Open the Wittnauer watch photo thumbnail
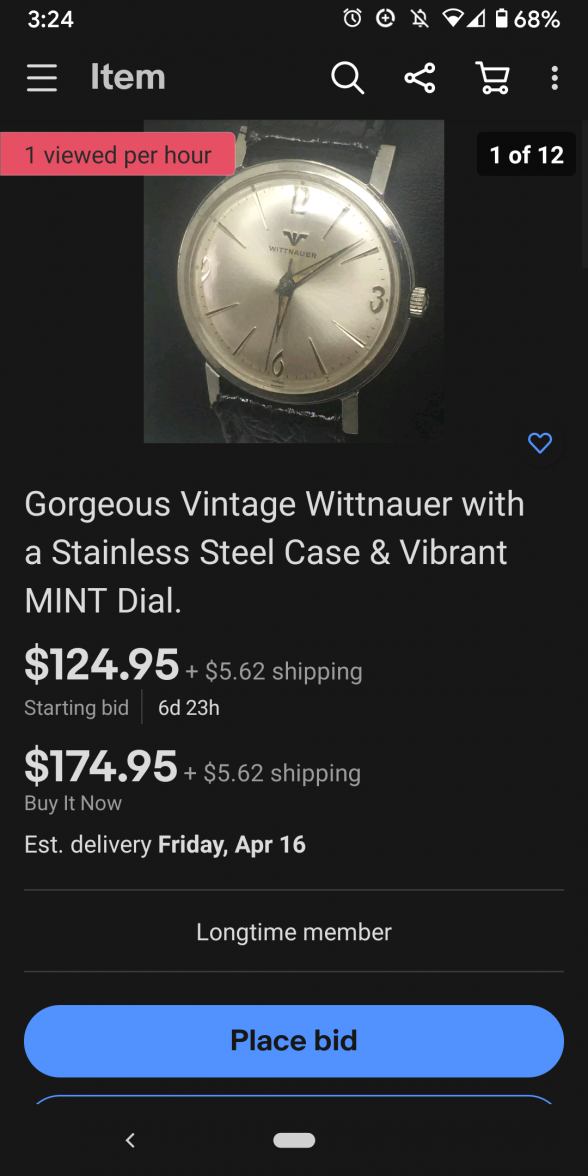 tap(293, 281)
